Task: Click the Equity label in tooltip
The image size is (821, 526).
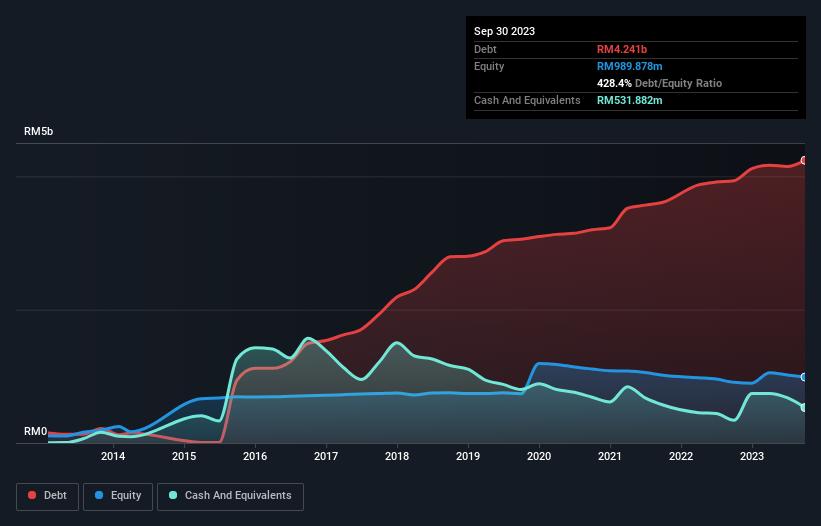Action: click(489, 66)
